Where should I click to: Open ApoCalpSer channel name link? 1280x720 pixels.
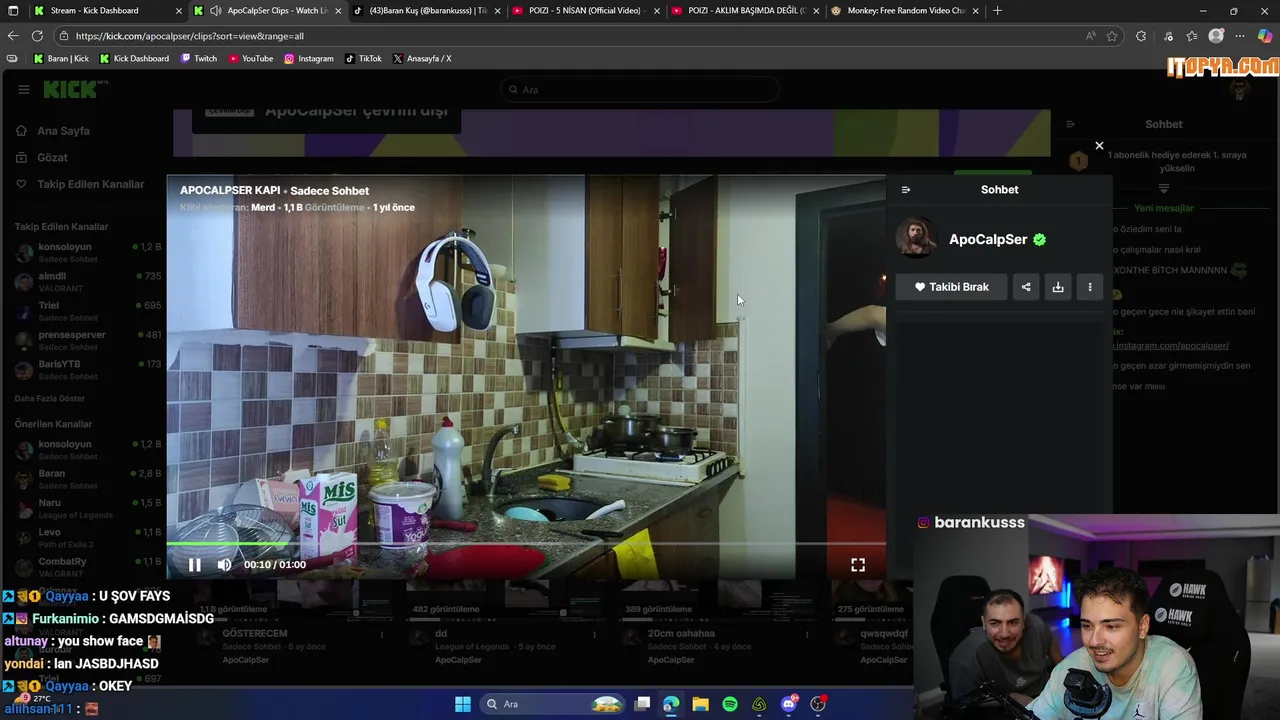click(988, 240)
